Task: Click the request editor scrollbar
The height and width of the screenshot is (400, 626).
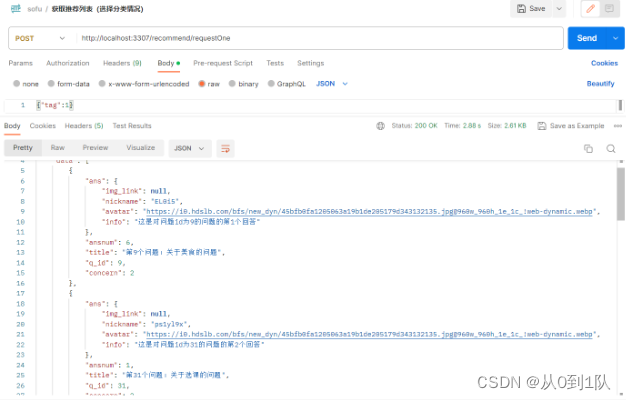Action: pos(620,105)
